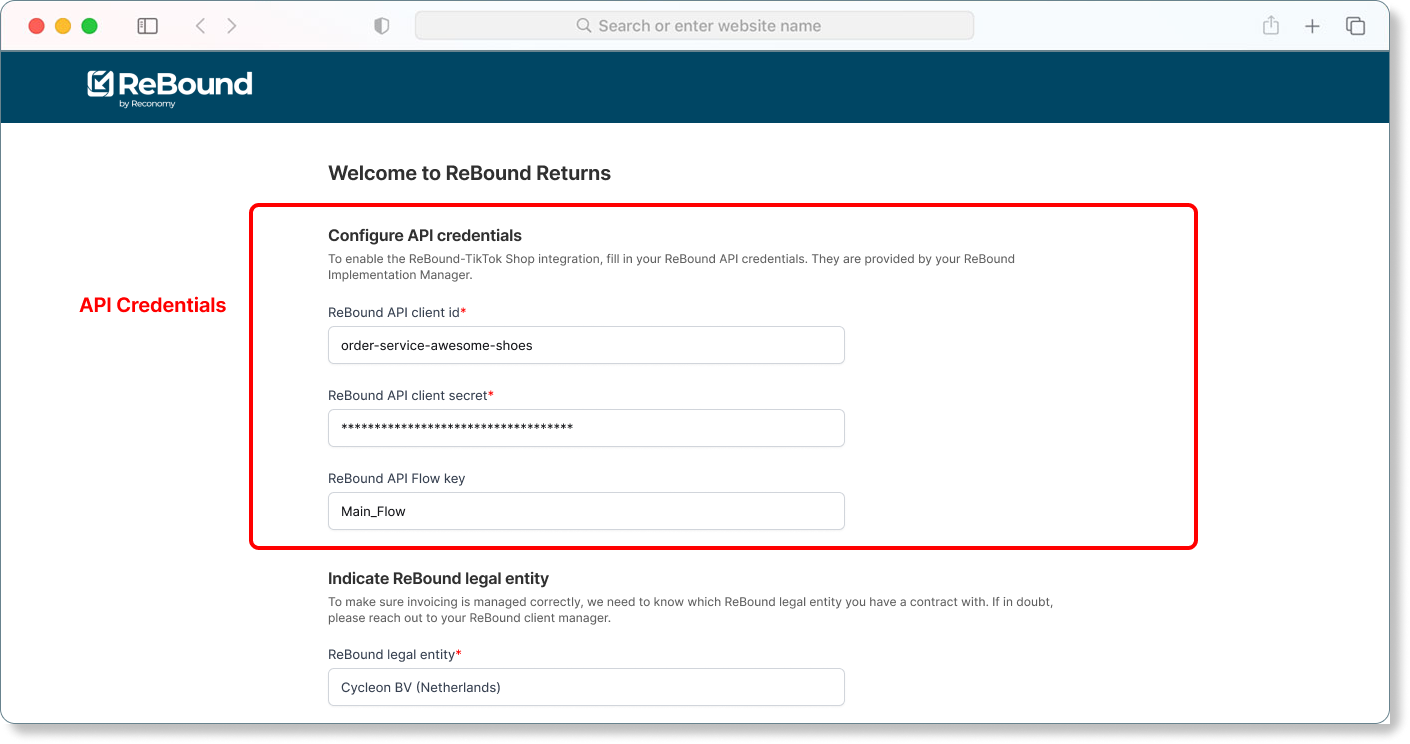This screenshot has height=744, width=1410.
Task: Click the green fullscreen window button
Action: point(89,26)
